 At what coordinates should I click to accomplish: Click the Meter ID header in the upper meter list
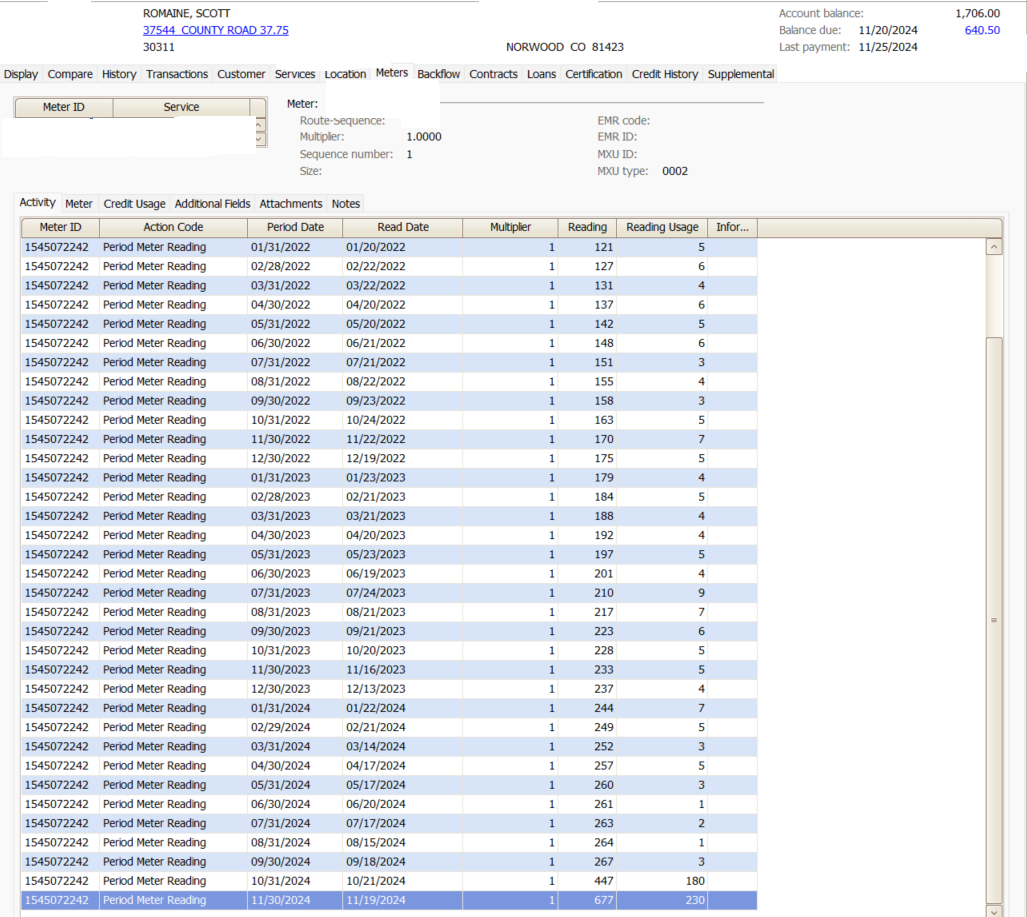64,107
